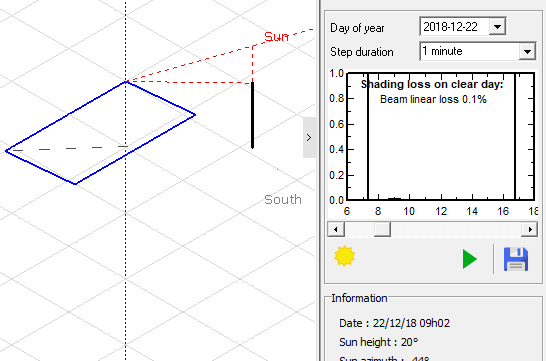The height and width of the screenshot is (361, 546).
Task: Click the 2018-12-22 date field
Action: tap(454, 27)
